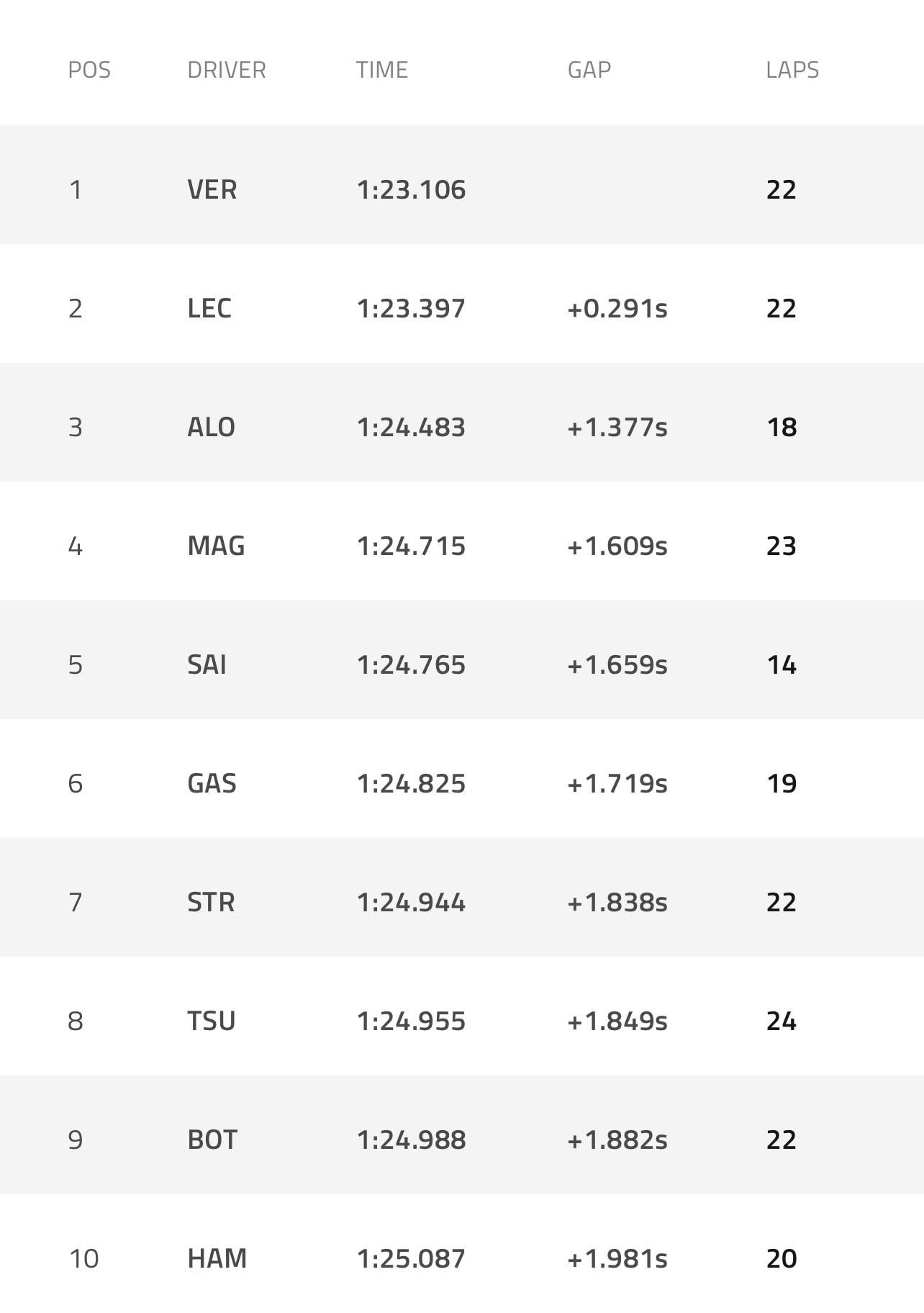Click the +0.291s gap value
The image size is (924, 1313).
(617, 308)
